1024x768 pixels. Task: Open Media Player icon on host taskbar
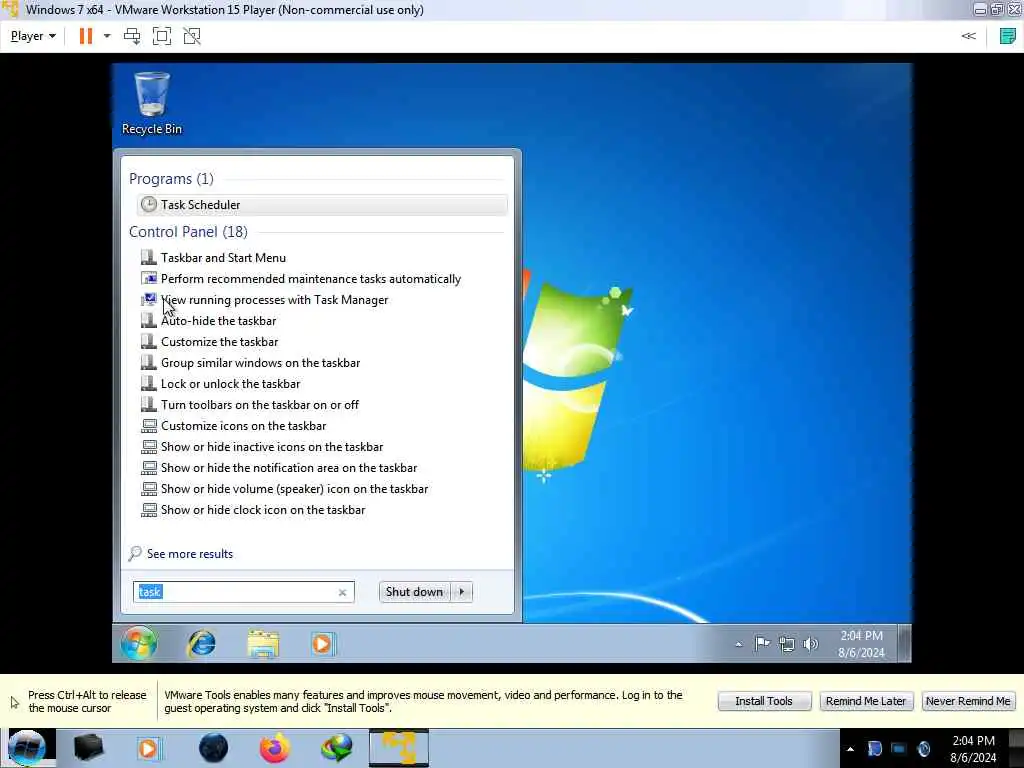149,748
